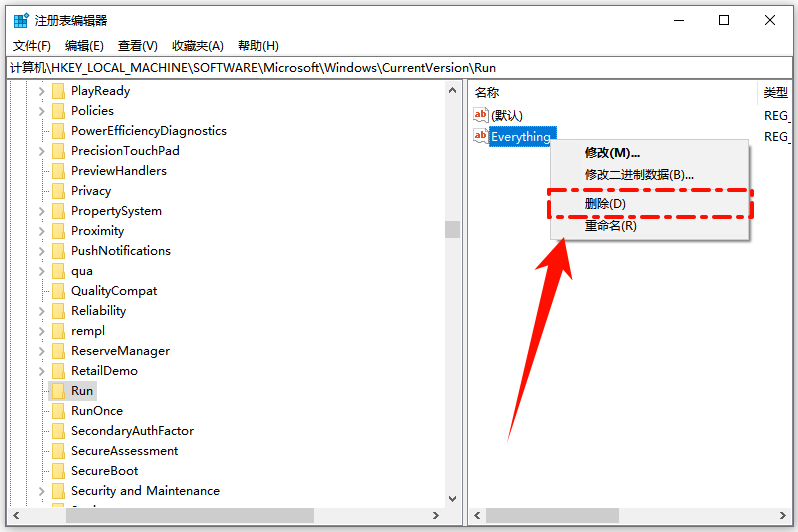Expand the rempl tree node

coord(42,331)
